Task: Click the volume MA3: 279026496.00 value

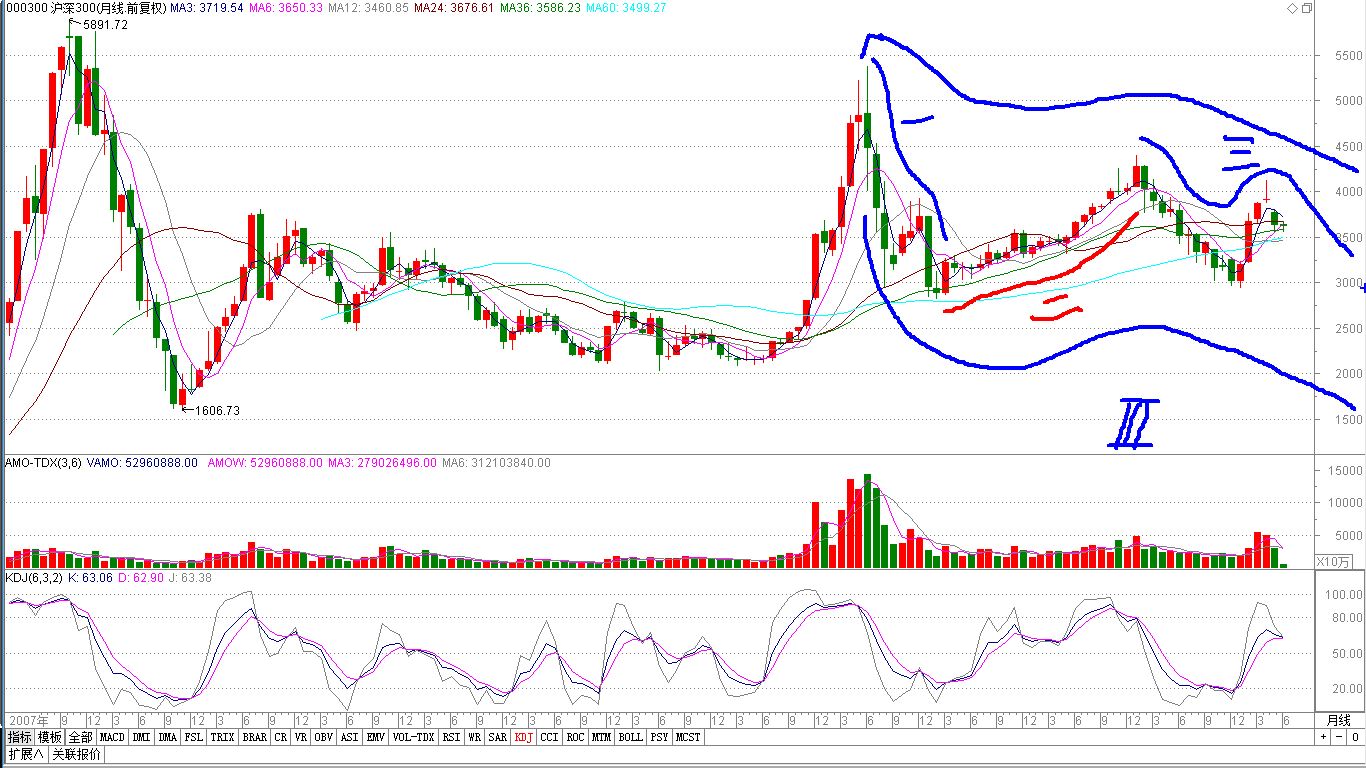Action: pyautogui.click(x=383, y=463)
